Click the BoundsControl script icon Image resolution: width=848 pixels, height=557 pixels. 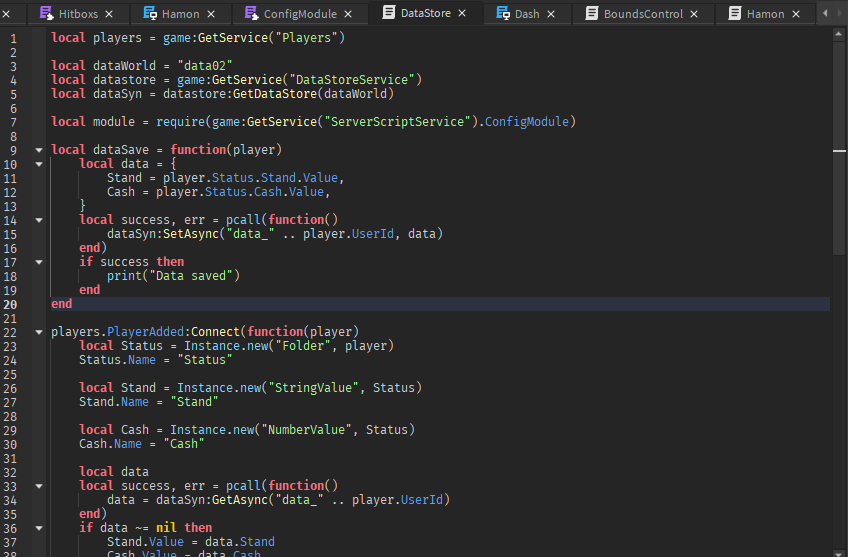(x=592, y=13)
